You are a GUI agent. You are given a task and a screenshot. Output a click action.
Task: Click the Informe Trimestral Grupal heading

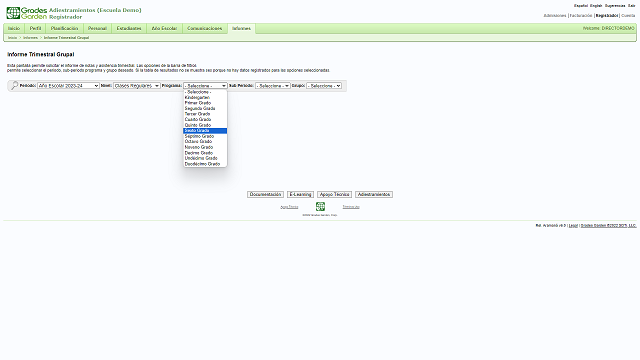[x=41, y=55]
